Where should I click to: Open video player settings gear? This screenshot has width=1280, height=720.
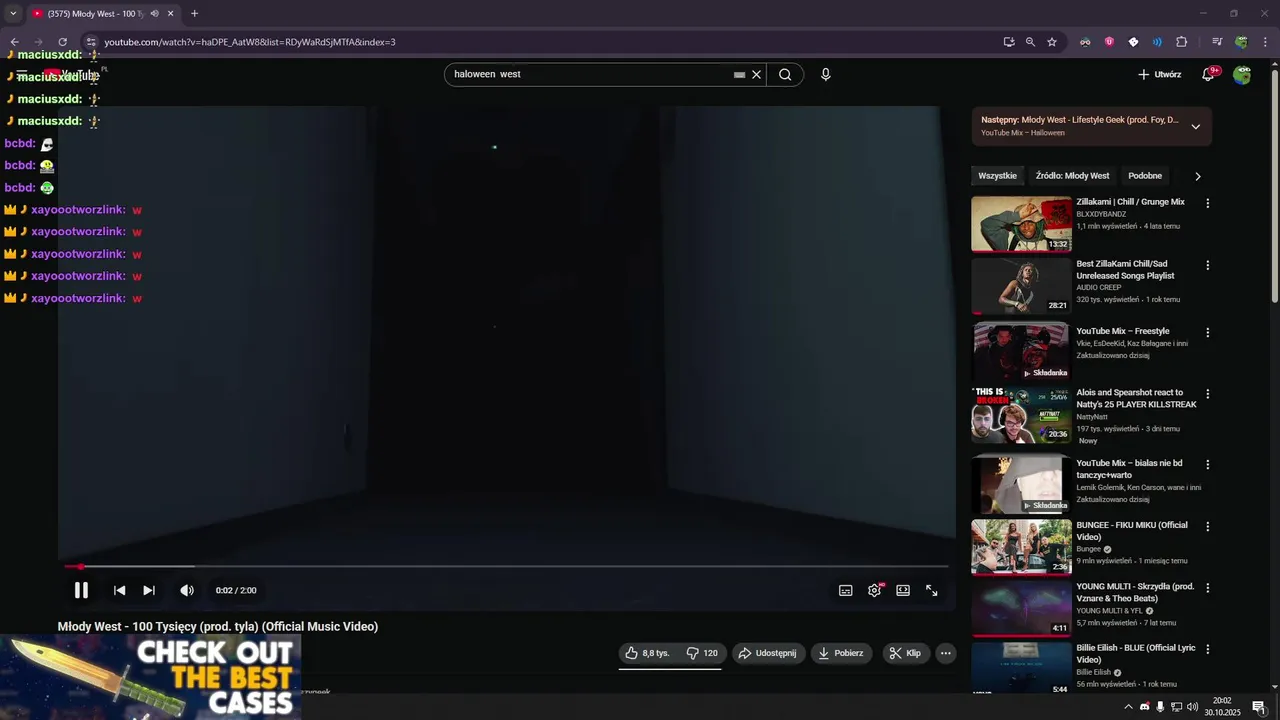point(875,590)
